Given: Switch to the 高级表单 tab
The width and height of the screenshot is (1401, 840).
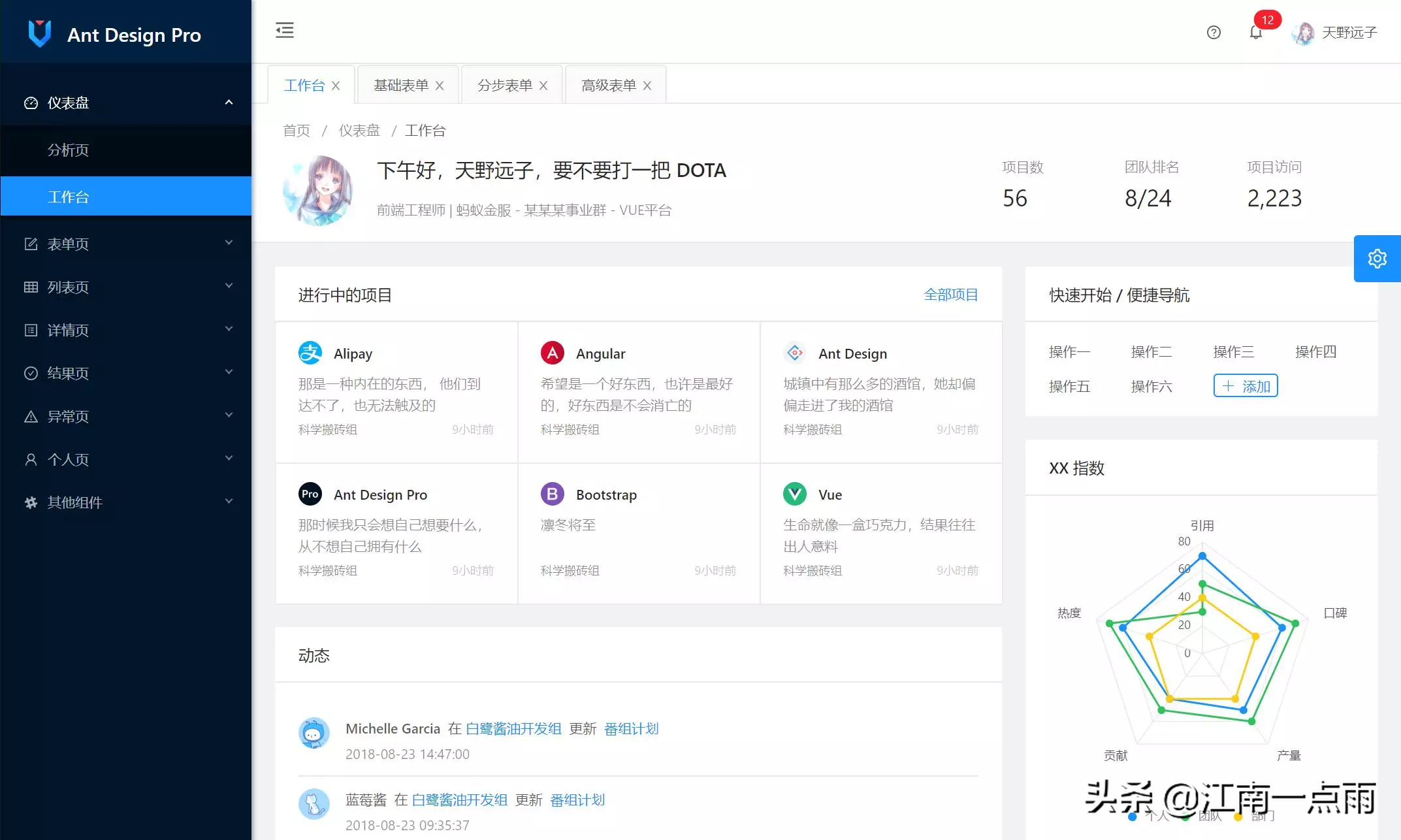Looking at the screenshot, I should tap(607, 84).
